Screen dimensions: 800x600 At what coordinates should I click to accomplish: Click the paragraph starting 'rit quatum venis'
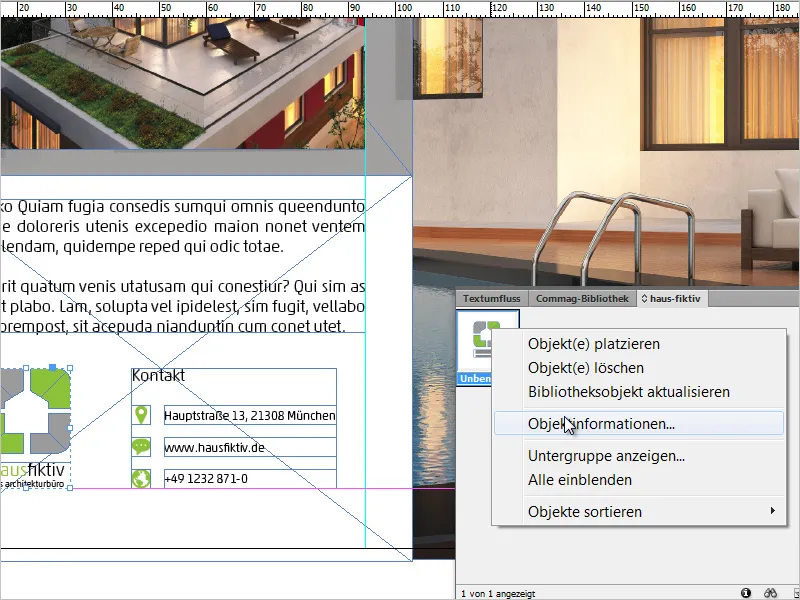point(183,306)
